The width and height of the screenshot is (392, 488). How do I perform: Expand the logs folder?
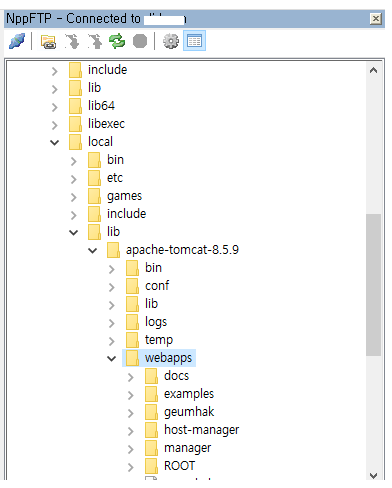click(x=112, y=323)
